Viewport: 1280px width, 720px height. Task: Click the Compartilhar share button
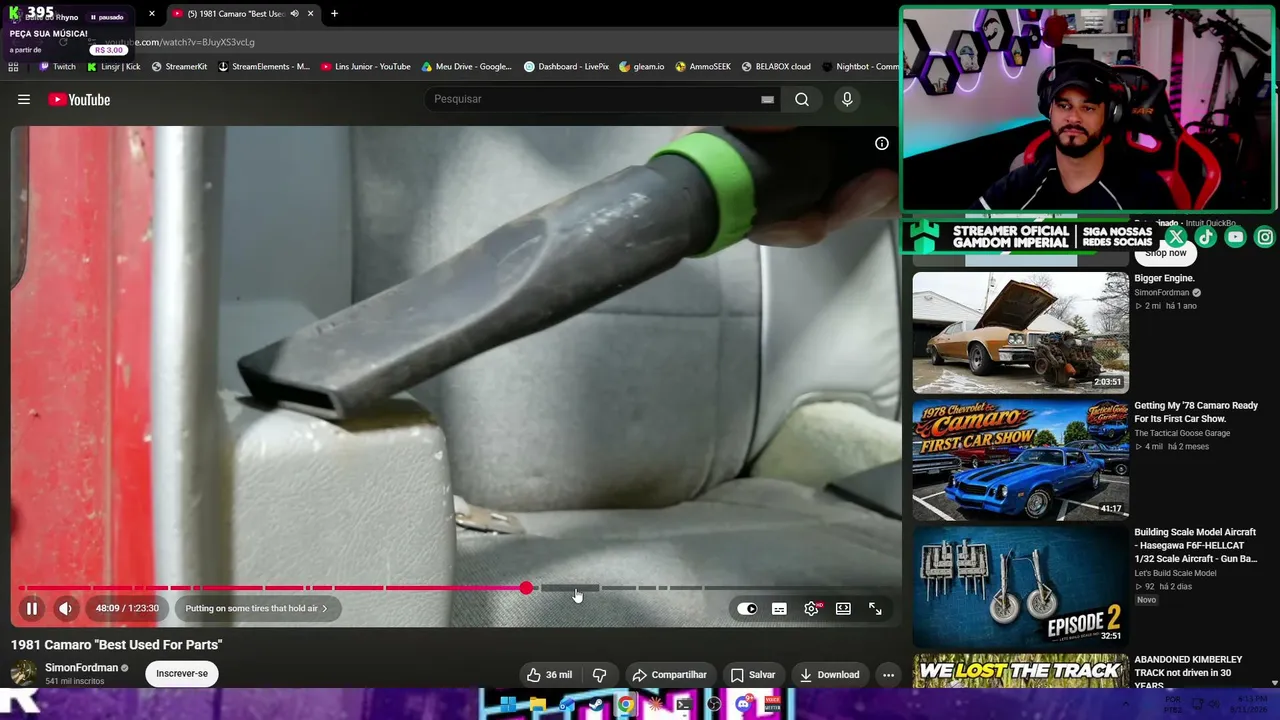click(x=669, y=675)
